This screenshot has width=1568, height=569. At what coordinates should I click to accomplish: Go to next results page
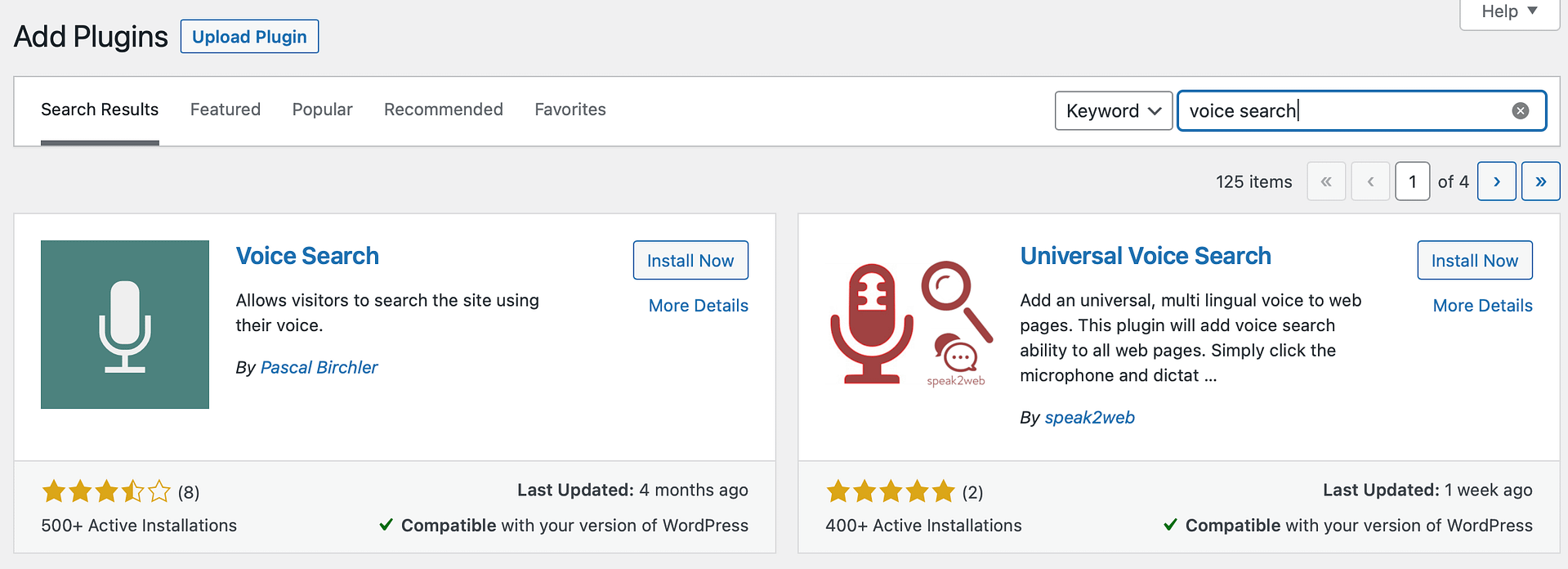(1497, 181)
